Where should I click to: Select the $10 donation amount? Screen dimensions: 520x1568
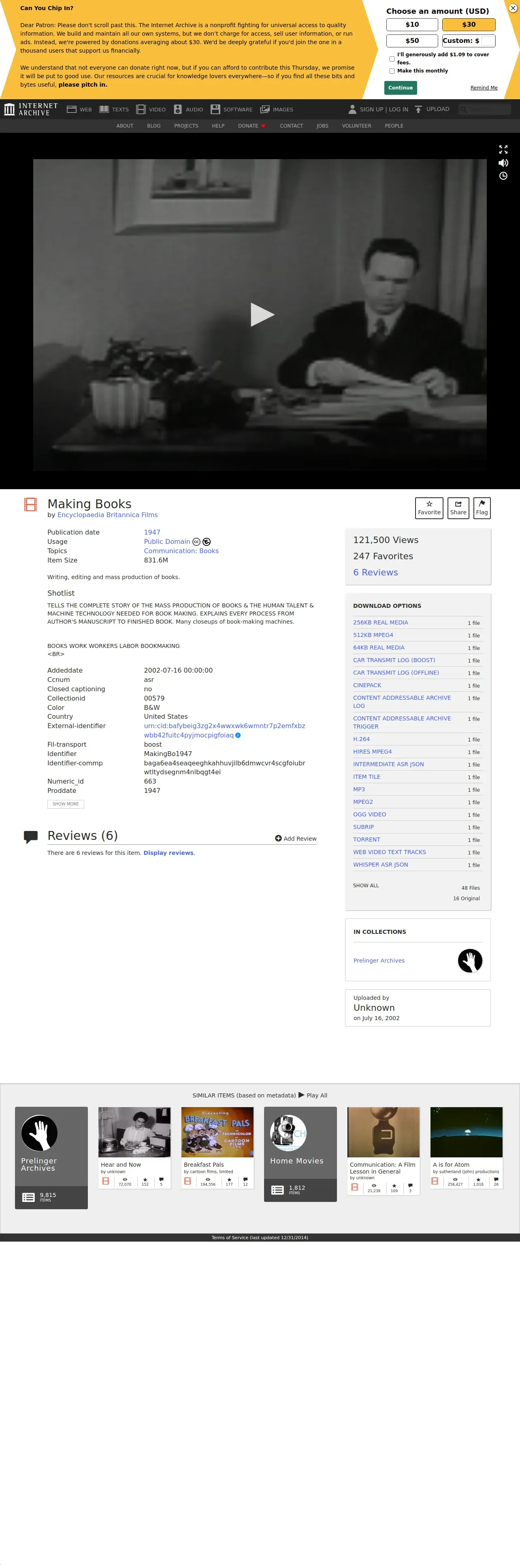[412, 24]
